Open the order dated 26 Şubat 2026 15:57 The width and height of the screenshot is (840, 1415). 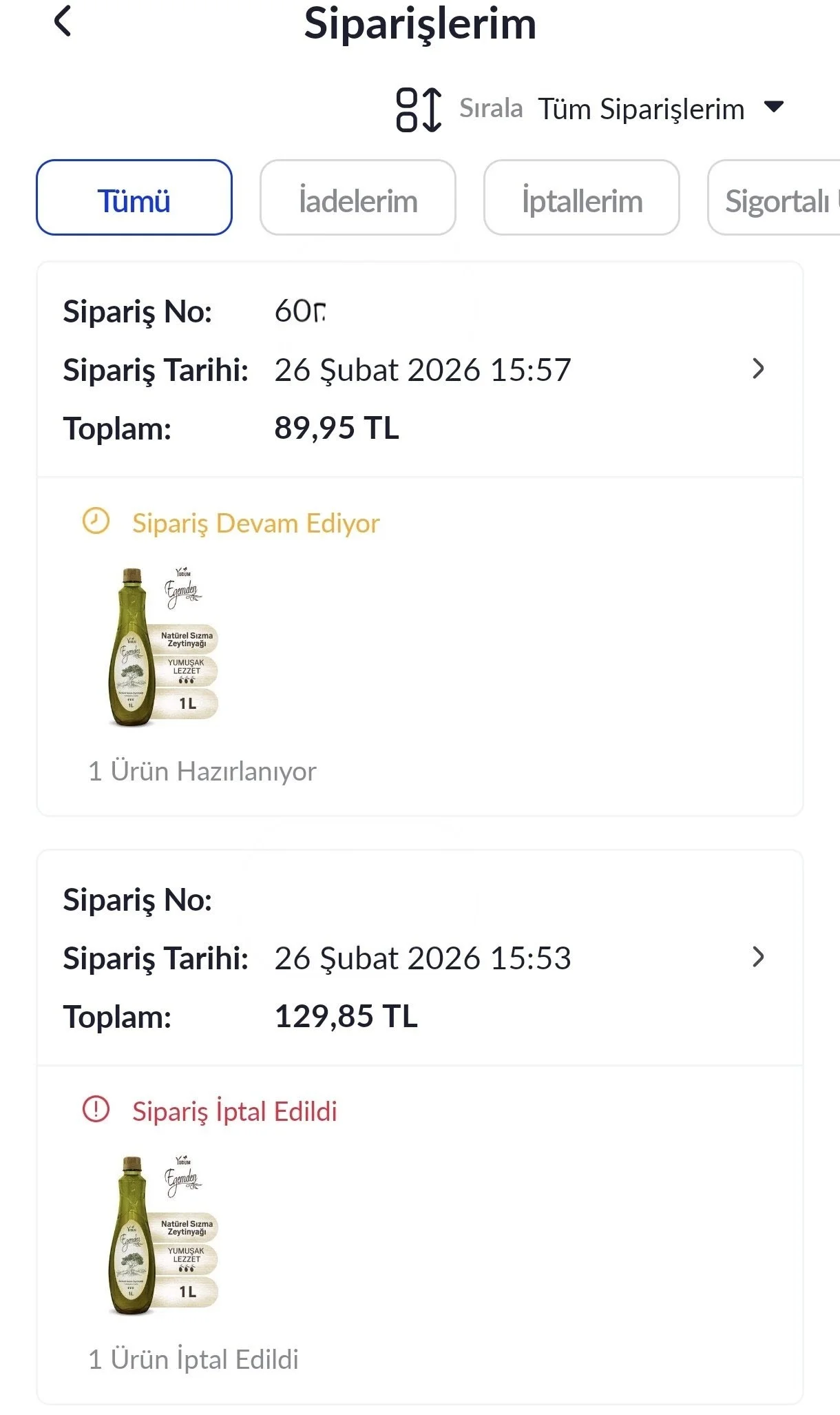(422, 371)
